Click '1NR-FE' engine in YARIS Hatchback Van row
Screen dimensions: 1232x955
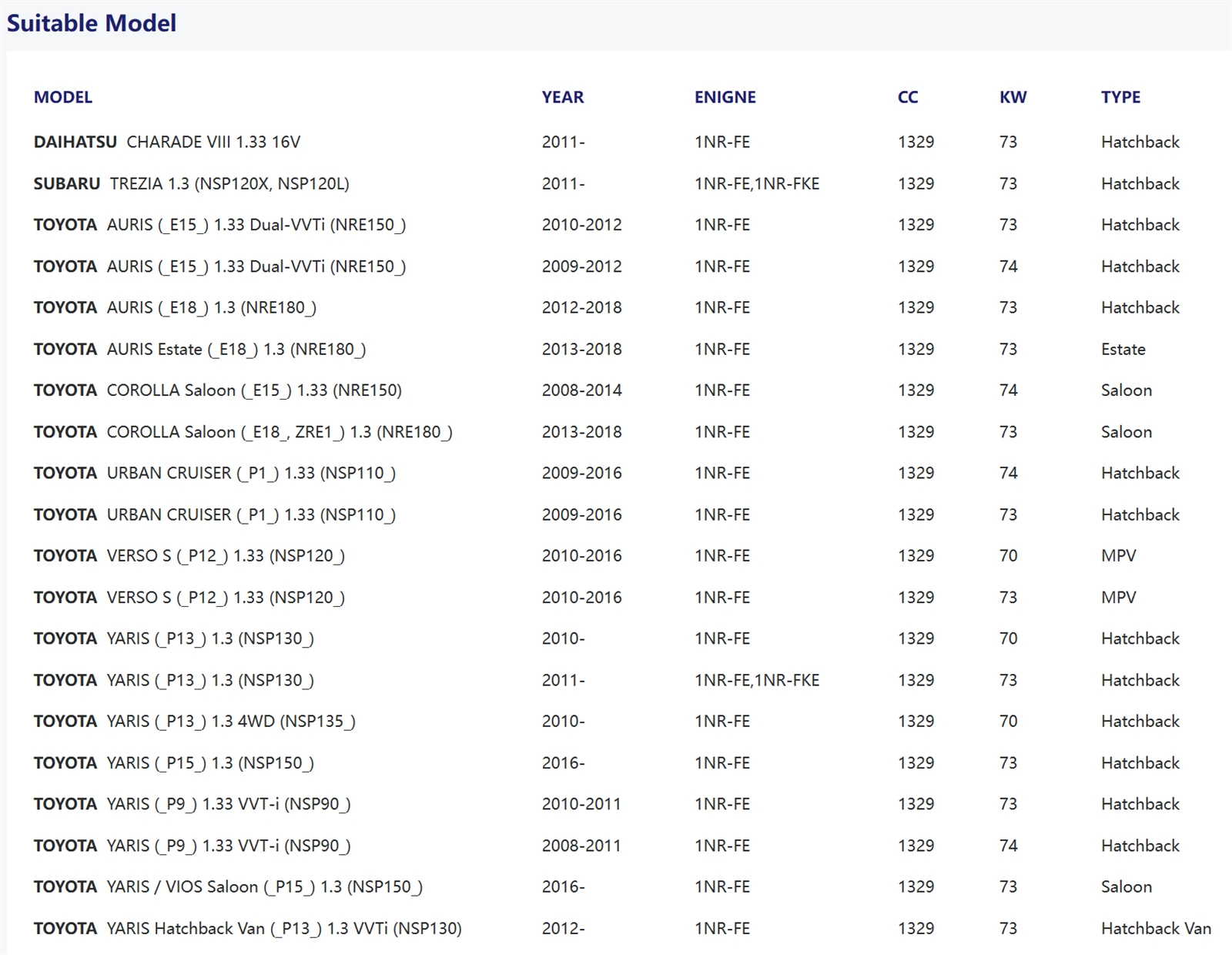(x=722, y=929)
